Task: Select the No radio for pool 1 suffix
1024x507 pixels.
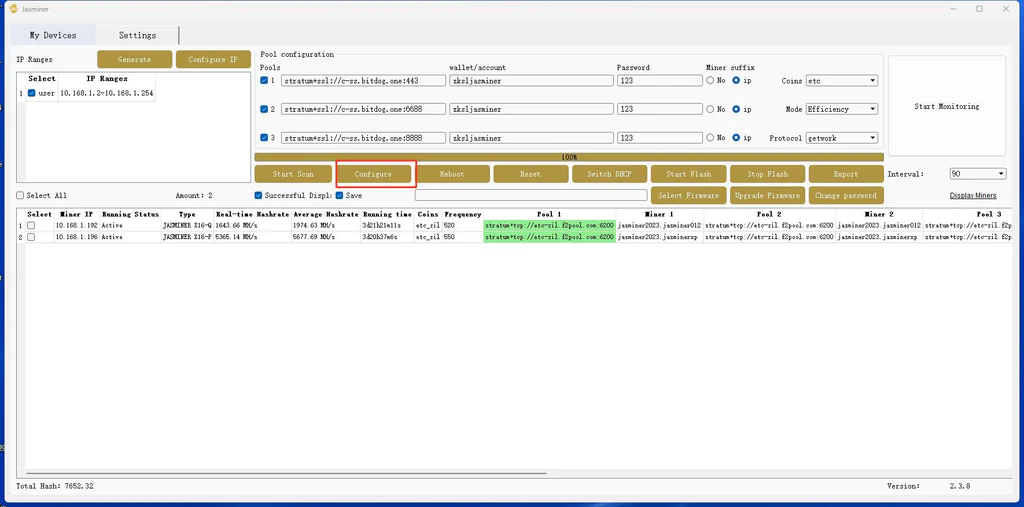Action: point(710,81)
